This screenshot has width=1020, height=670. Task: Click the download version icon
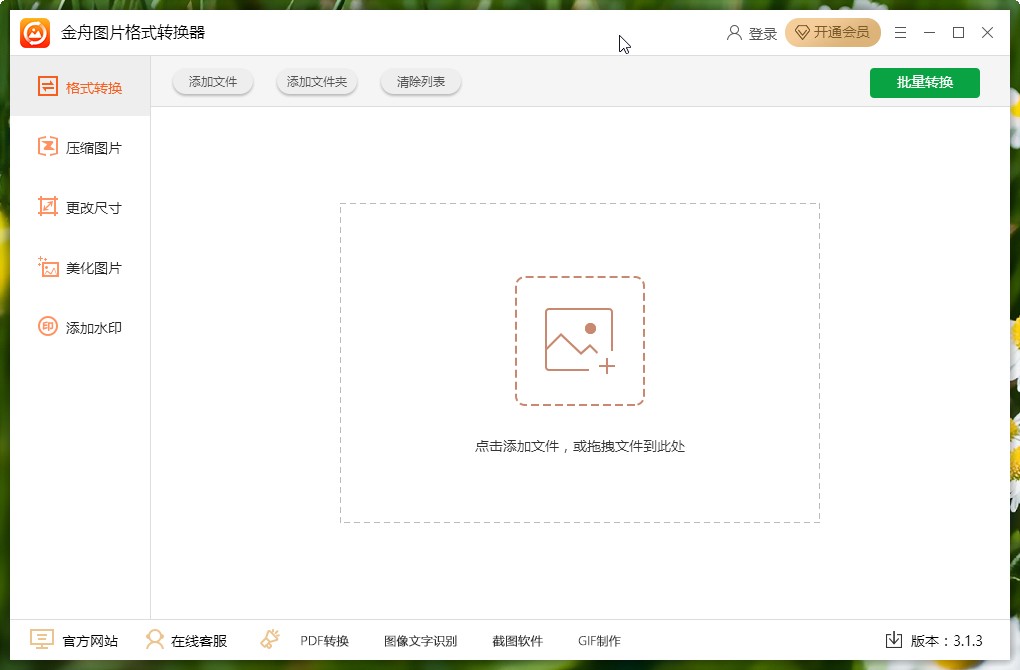point(894,640)
